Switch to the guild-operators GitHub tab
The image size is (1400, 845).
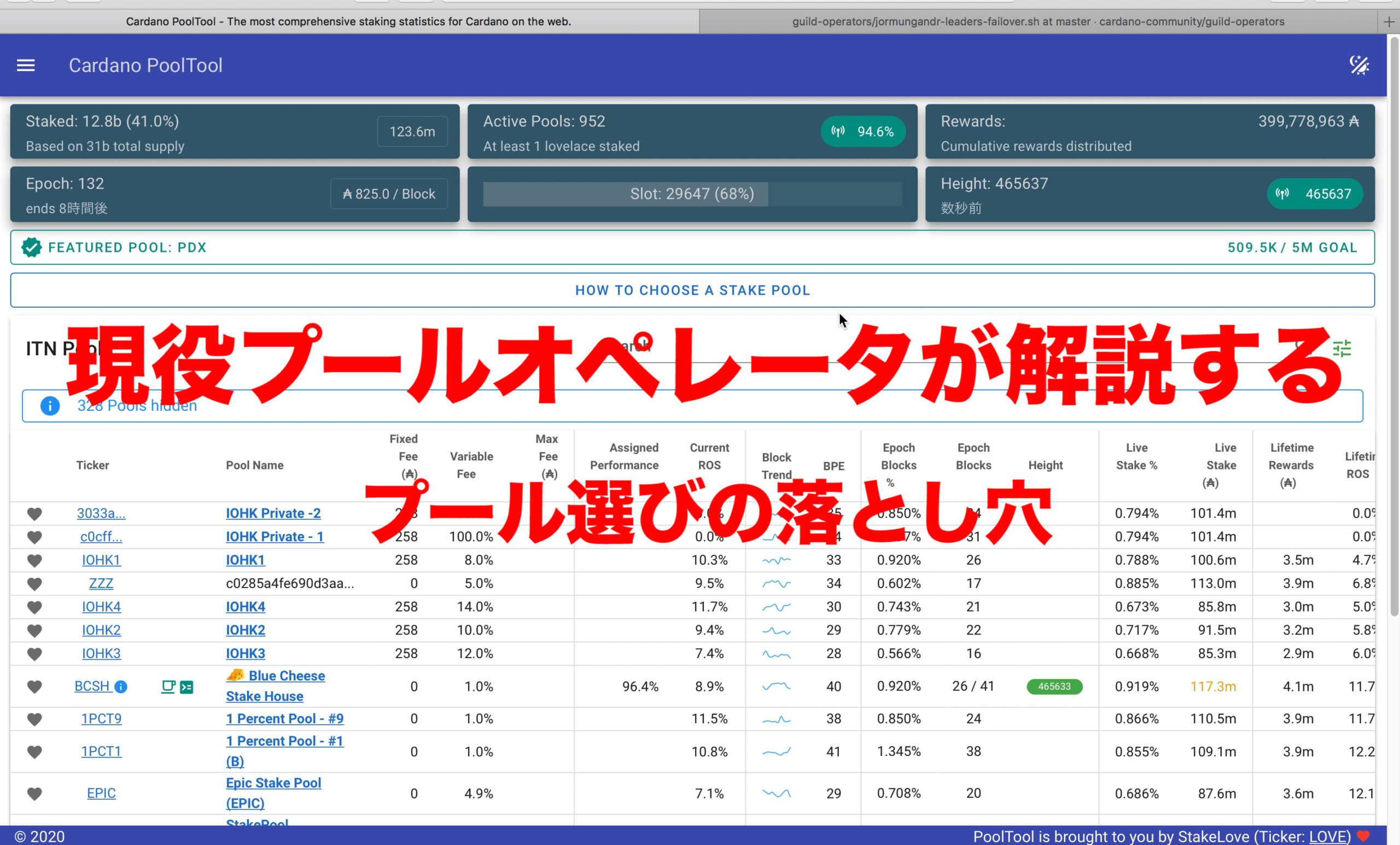1037,21
